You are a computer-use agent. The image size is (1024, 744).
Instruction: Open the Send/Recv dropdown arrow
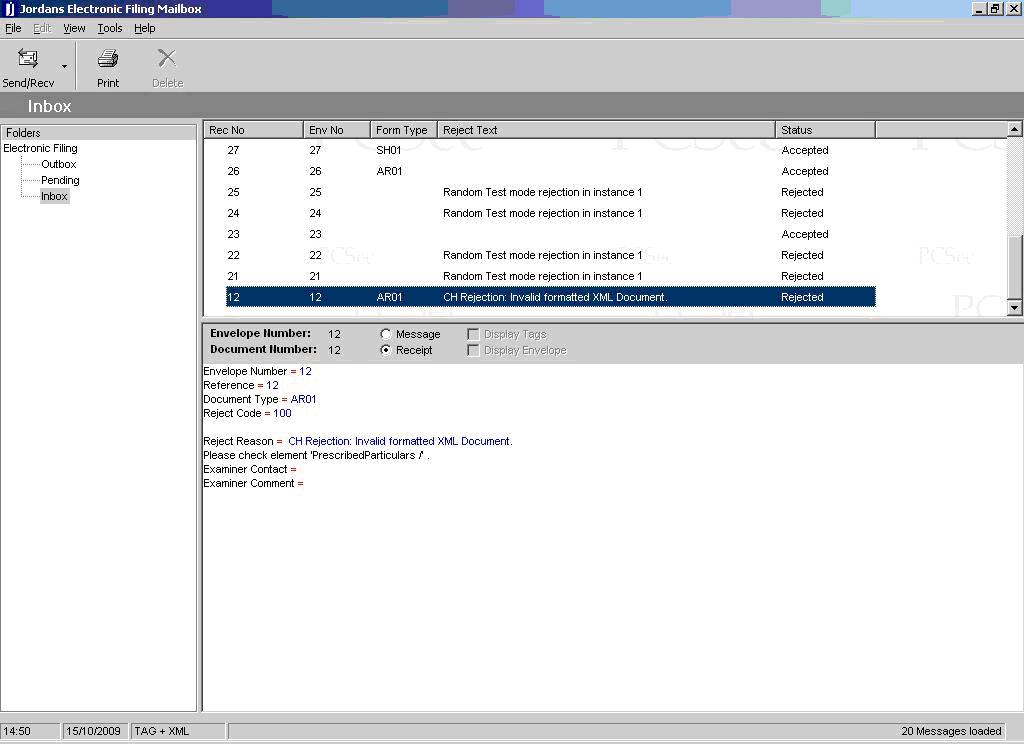tap(65, 67)
